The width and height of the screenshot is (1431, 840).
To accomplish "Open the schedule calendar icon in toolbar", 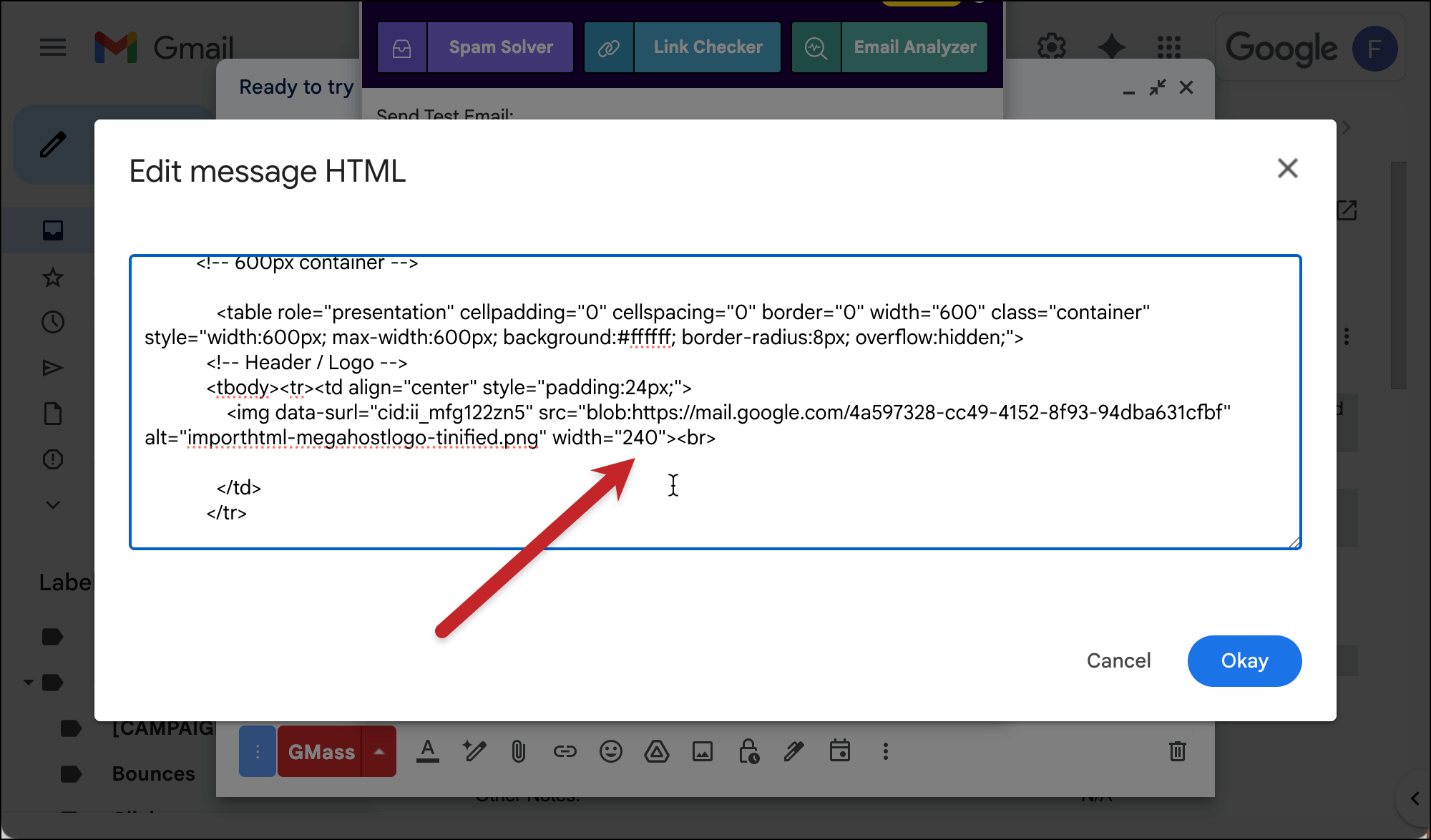I will tap(839, 751).
